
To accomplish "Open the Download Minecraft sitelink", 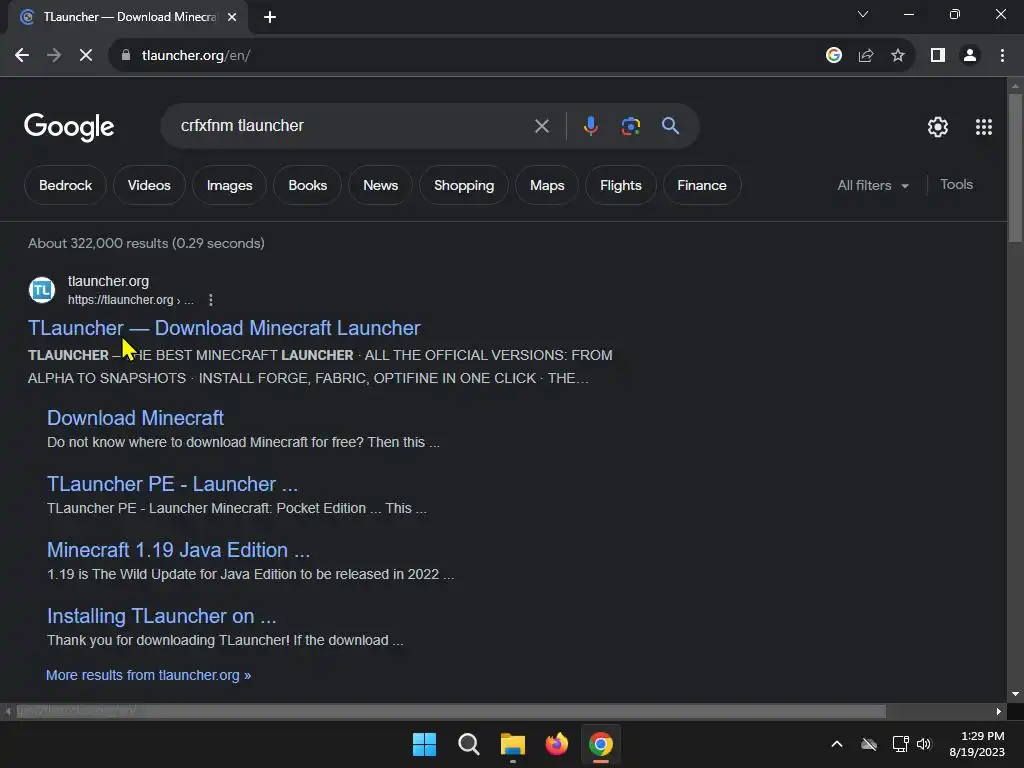I will tap(135, 418).
